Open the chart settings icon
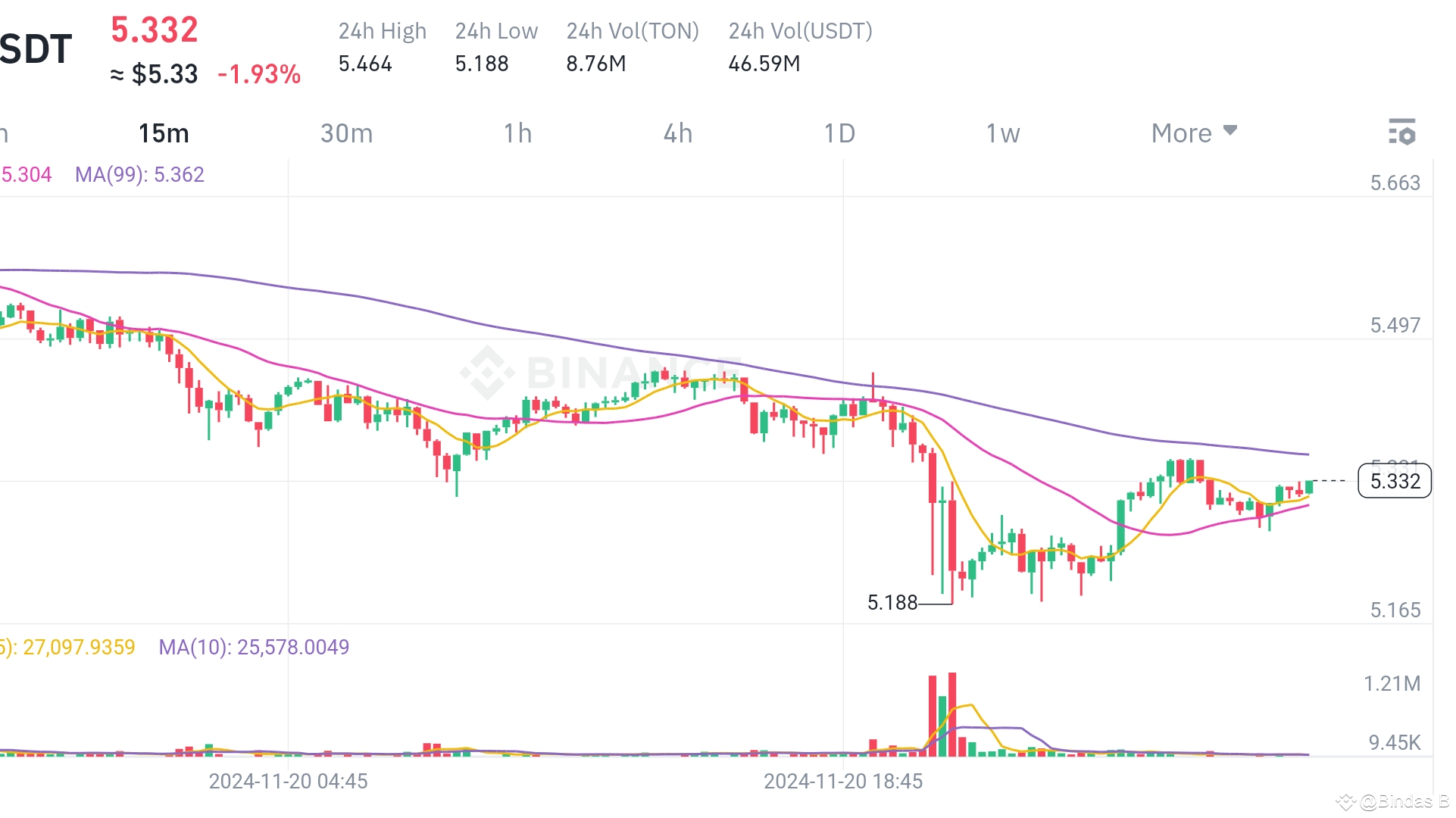The width and height of the screenshot is (1456, 818). (x=1403, y=133)
